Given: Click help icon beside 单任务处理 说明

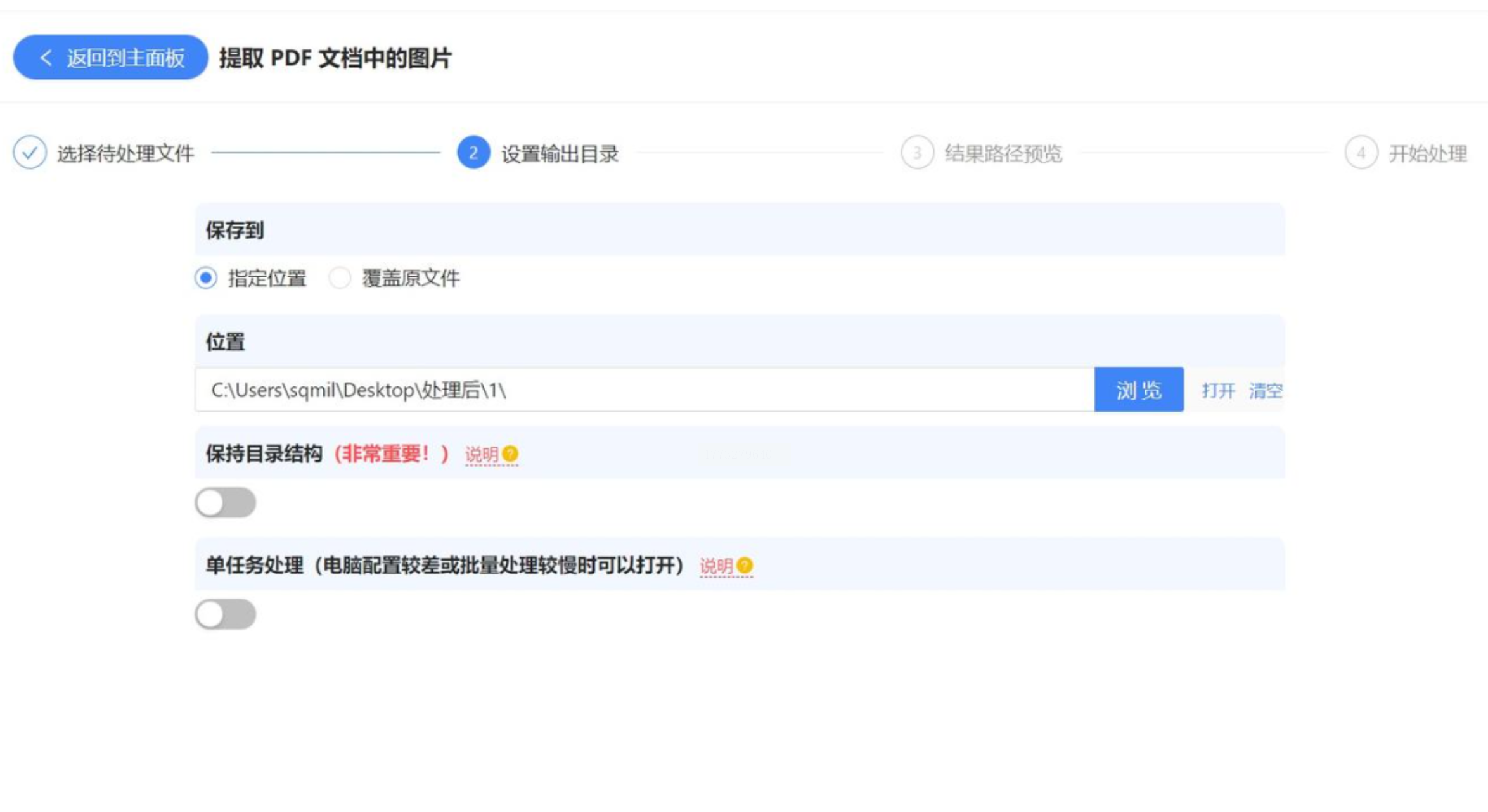Looking at the screenshot, I should (745, 565).
